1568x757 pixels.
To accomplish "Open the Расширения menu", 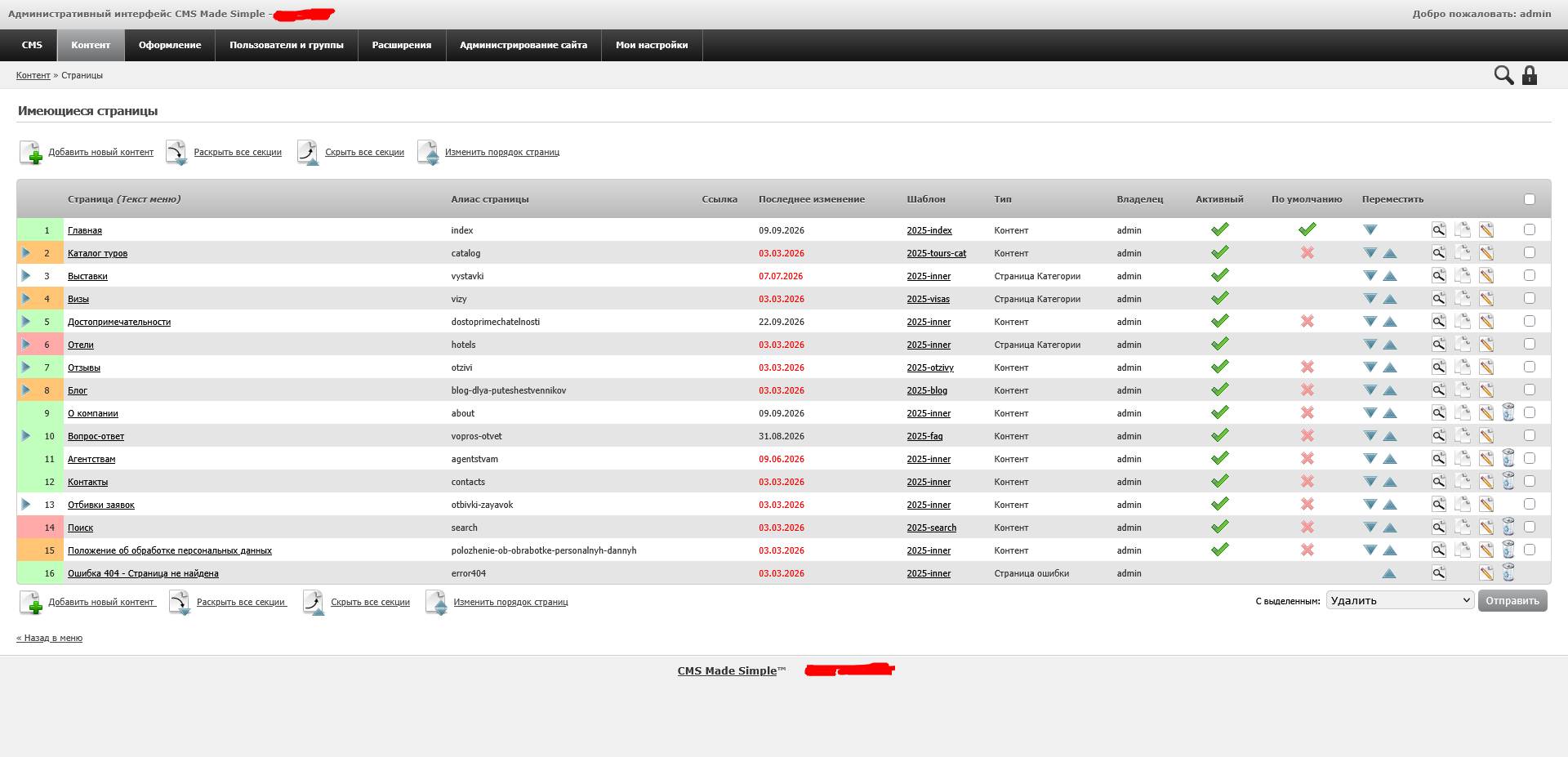I will click(402, 45).
